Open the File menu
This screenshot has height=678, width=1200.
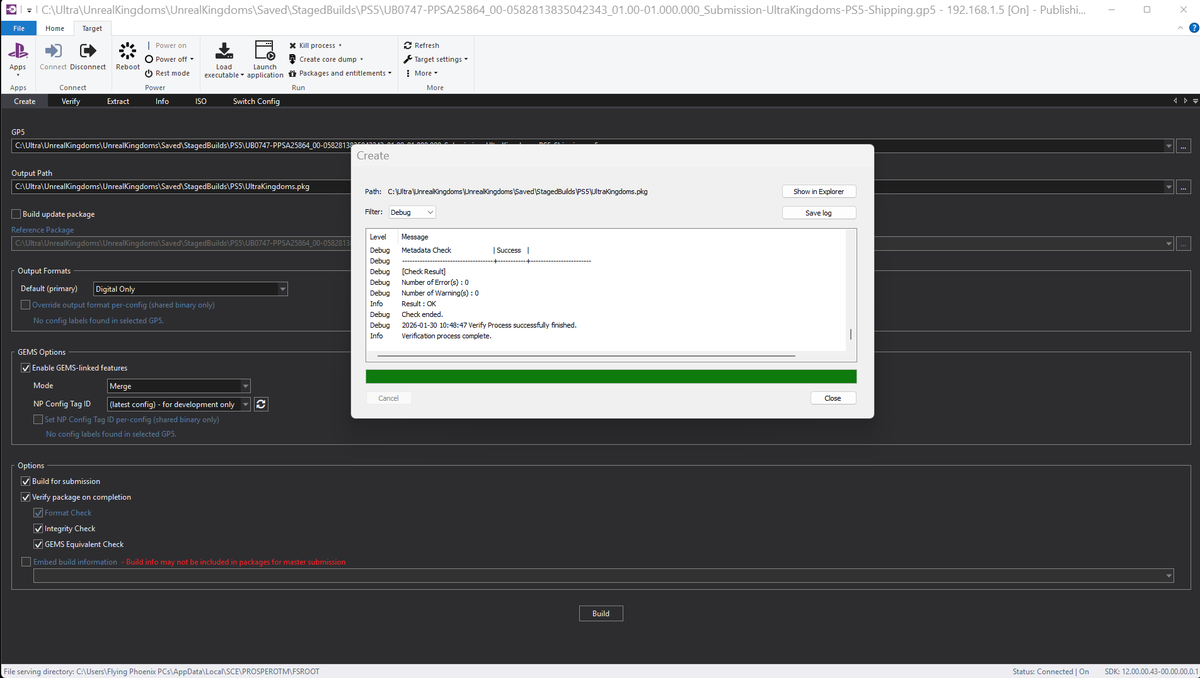click(19, 28)
